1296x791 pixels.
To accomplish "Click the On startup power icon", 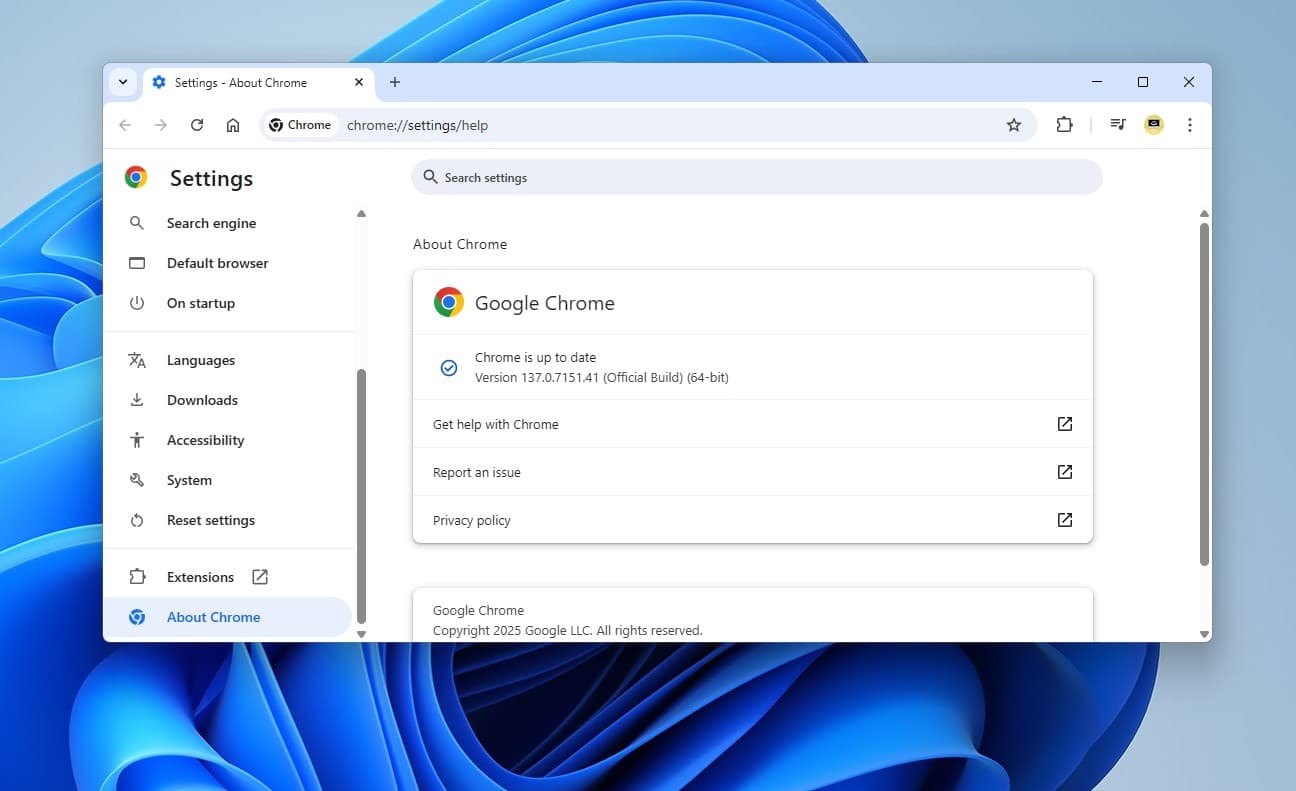I will [x=137, y=303].
